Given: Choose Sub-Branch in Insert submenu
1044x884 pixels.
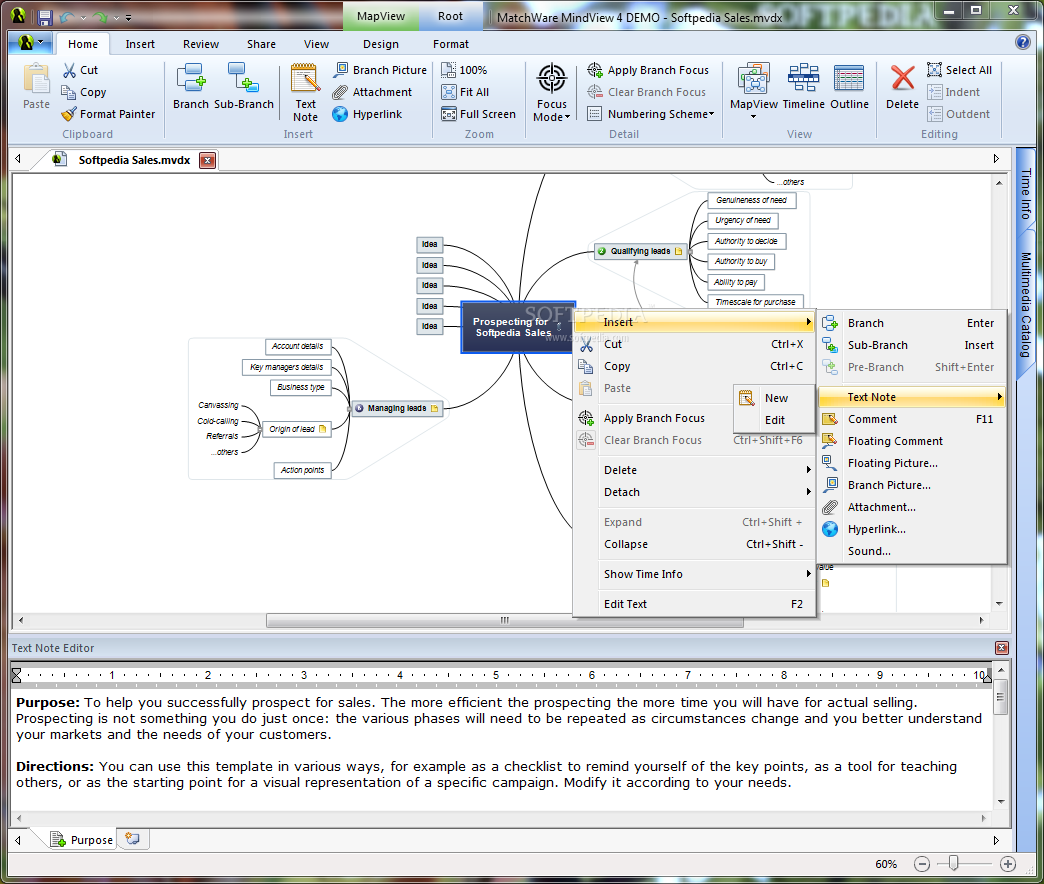Looking at the screenshot, I should [x=912, y=345].
